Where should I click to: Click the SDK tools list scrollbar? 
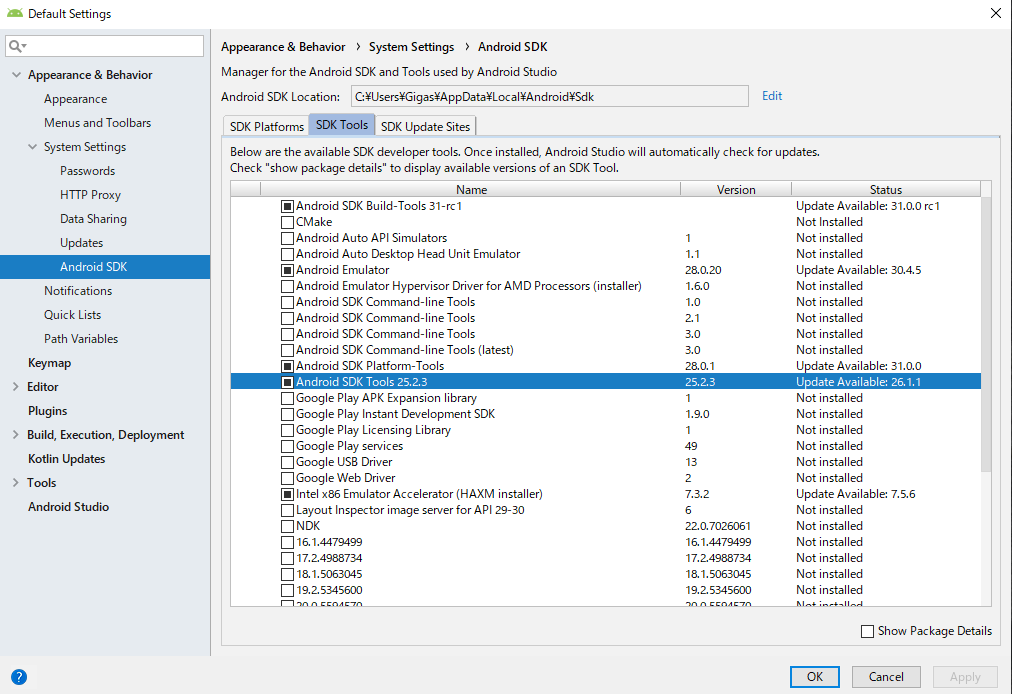(986, 336)
